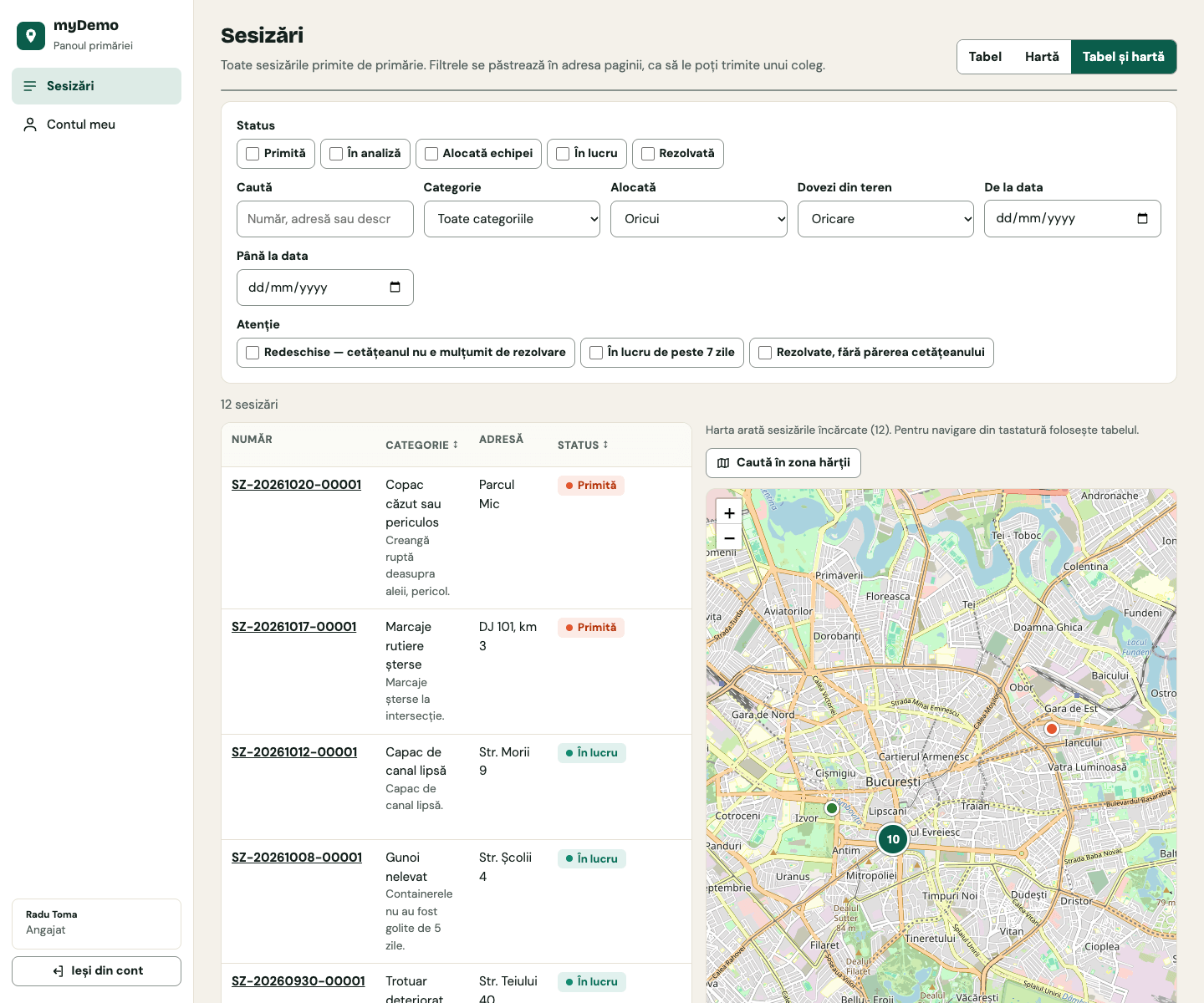Viewport: 1204px width, 1003px height.
Task: Open the Dovezi din teren dropdown
Action: tap(885, 219)
